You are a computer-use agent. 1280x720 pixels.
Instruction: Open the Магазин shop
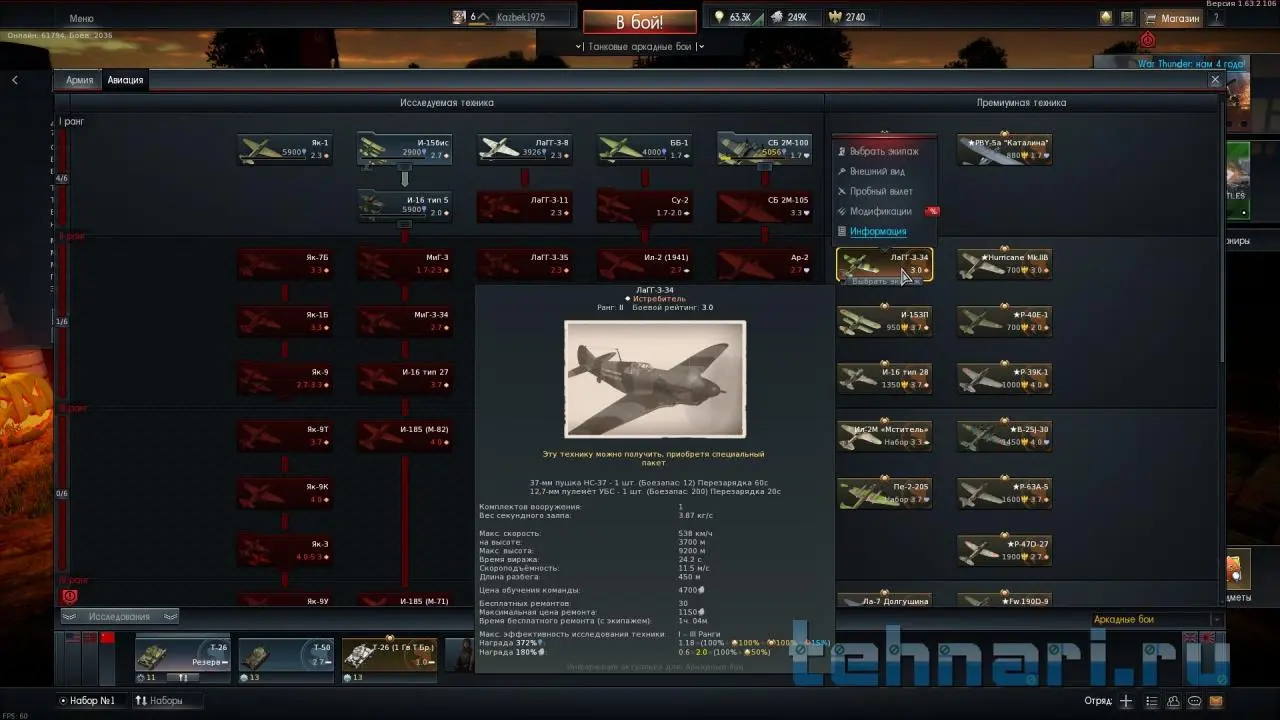pos(1170,18)
